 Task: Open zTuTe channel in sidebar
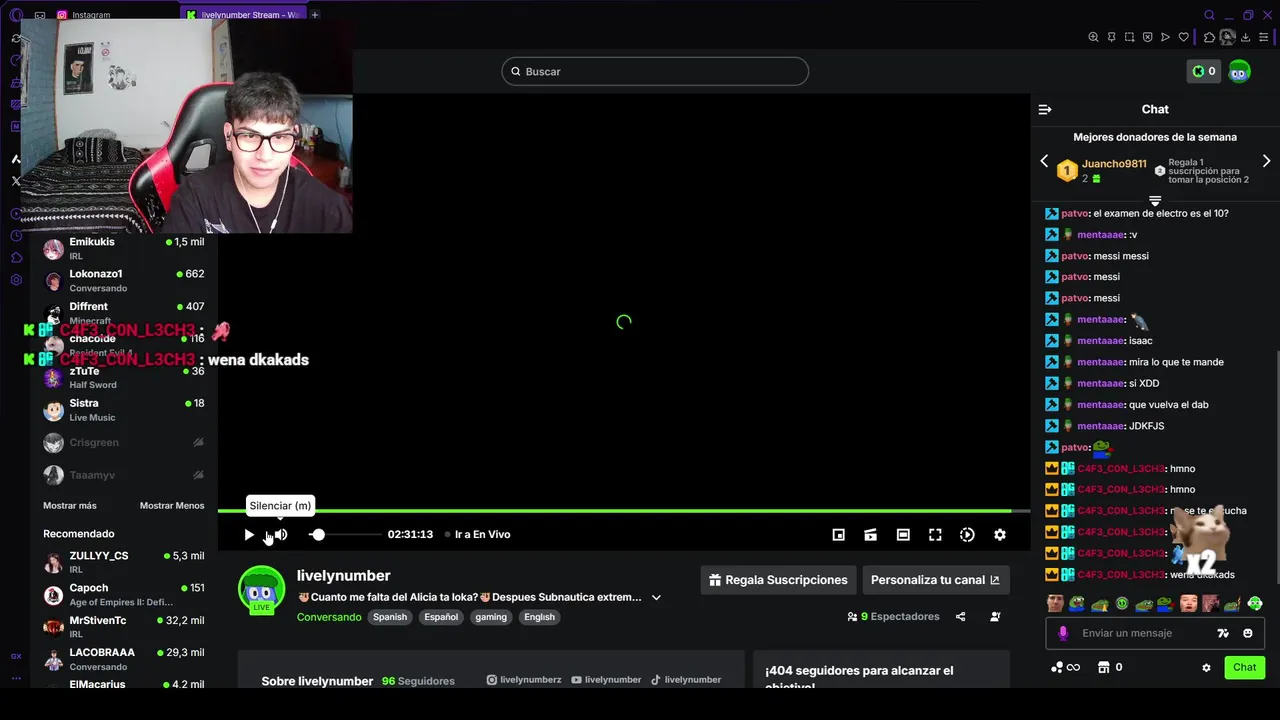pyautogui.click(x=124, y=377)
